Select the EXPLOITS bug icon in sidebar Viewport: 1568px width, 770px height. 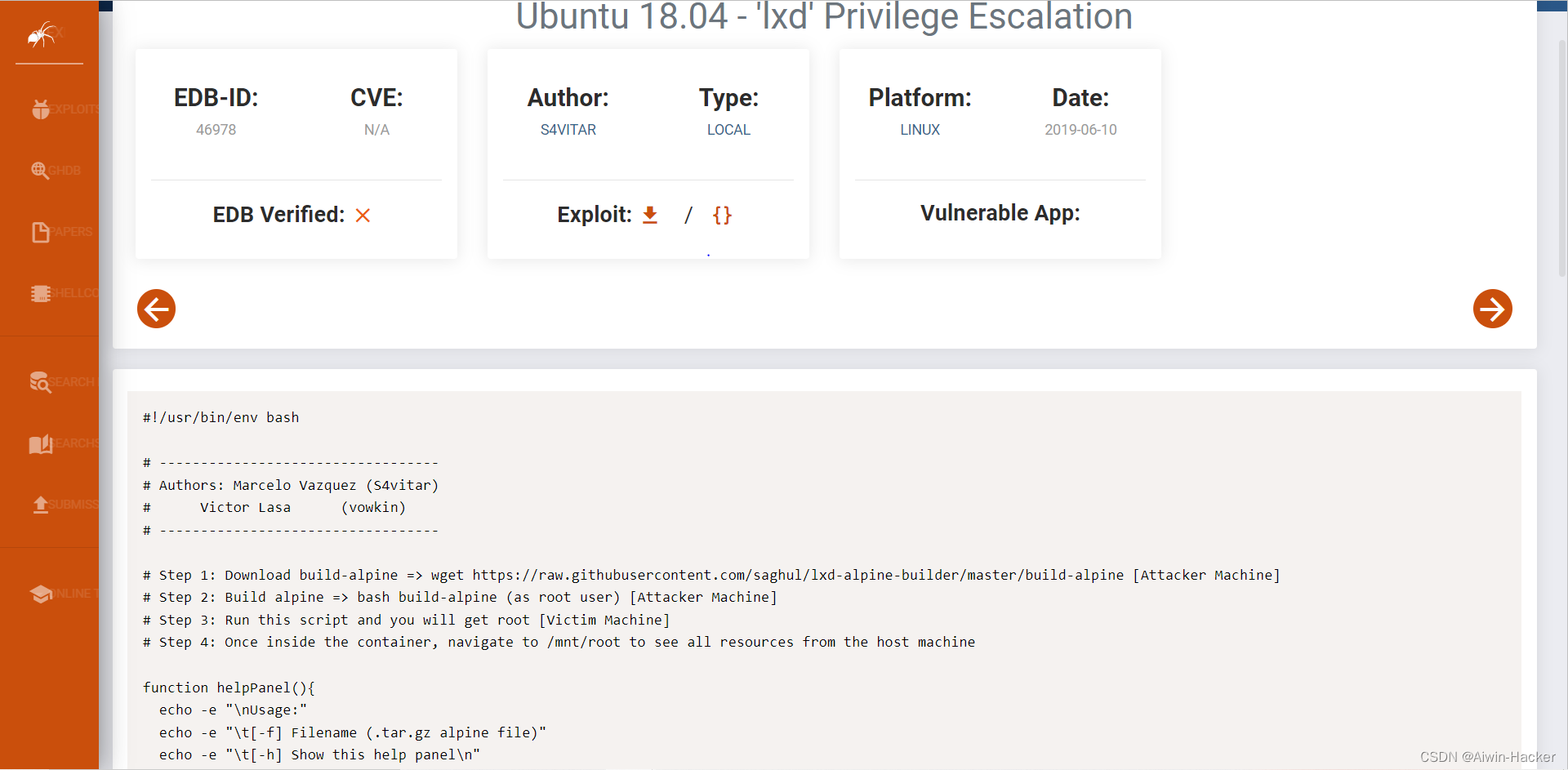(x=40, y=109)
